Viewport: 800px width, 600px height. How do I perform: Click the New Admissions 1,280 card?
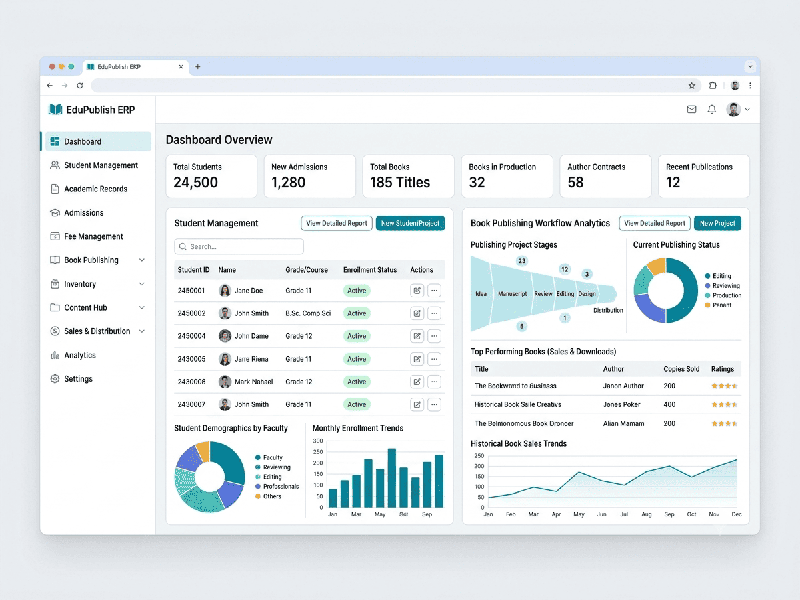click(310, 176)
